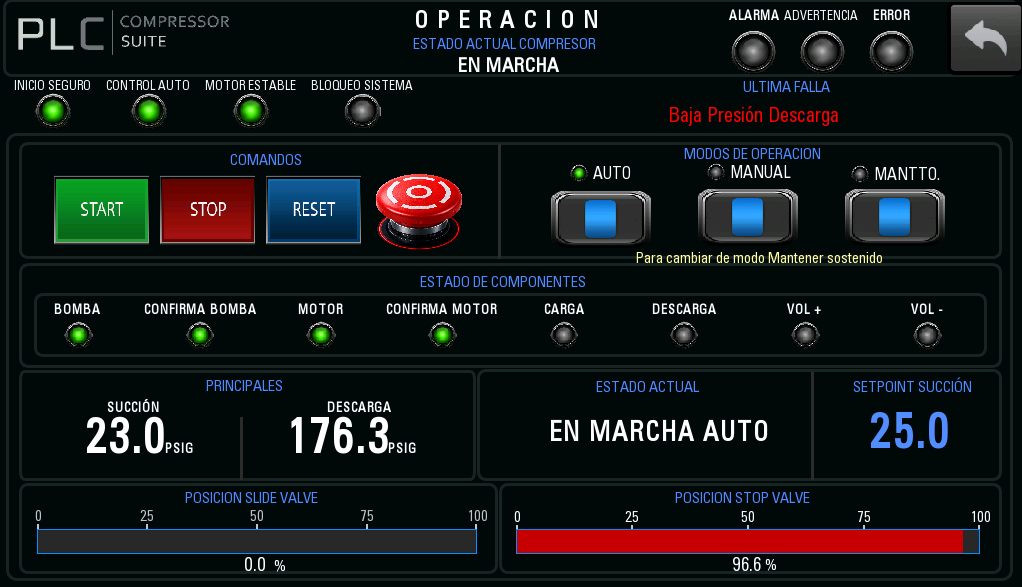Click the MOTOR status LED
1022x587 pixels.
click(x=321, y=335)
